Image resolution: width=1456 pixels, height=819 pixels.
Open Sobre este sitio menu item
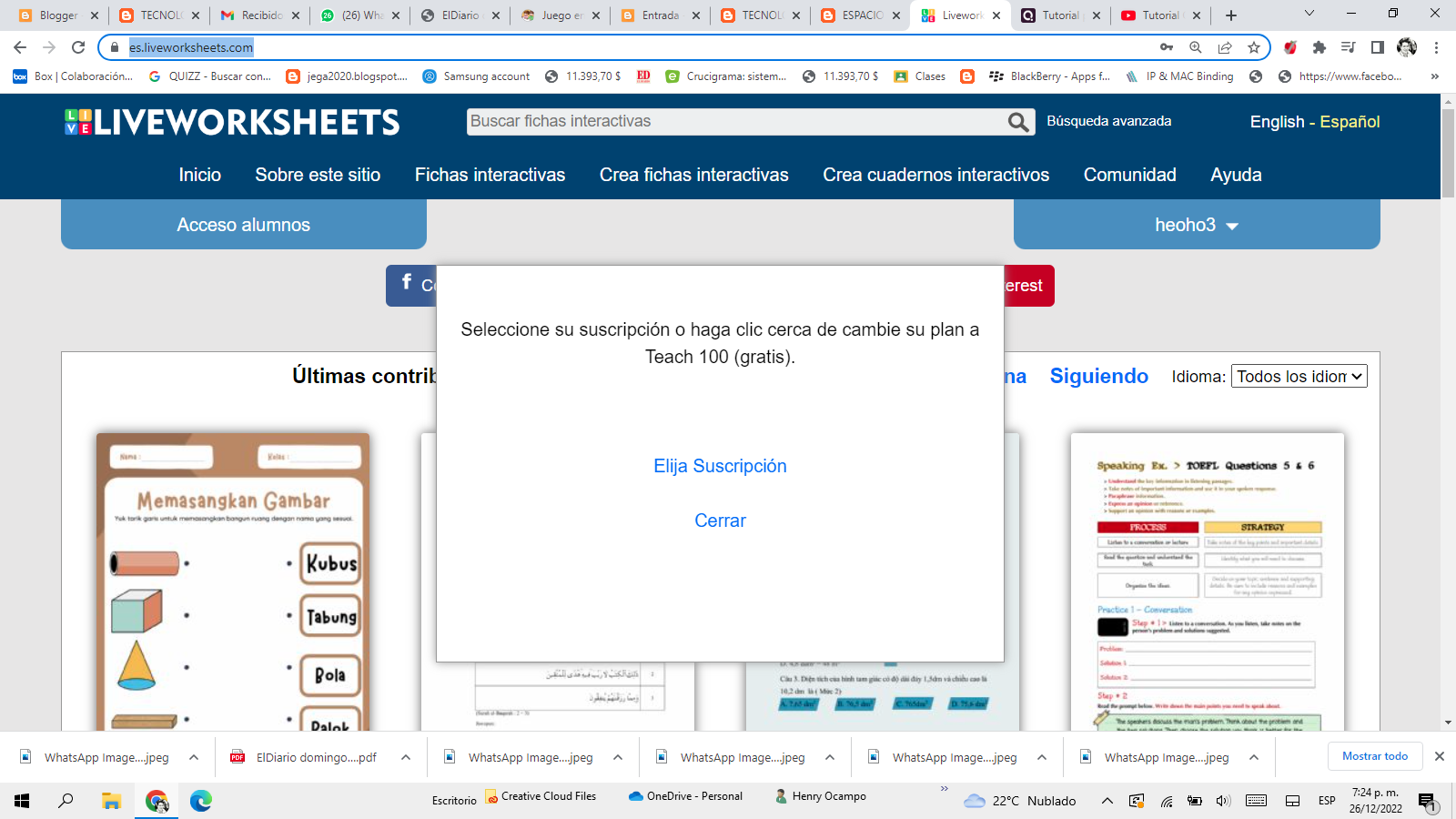pyautogui.click(x=318, y=175)
